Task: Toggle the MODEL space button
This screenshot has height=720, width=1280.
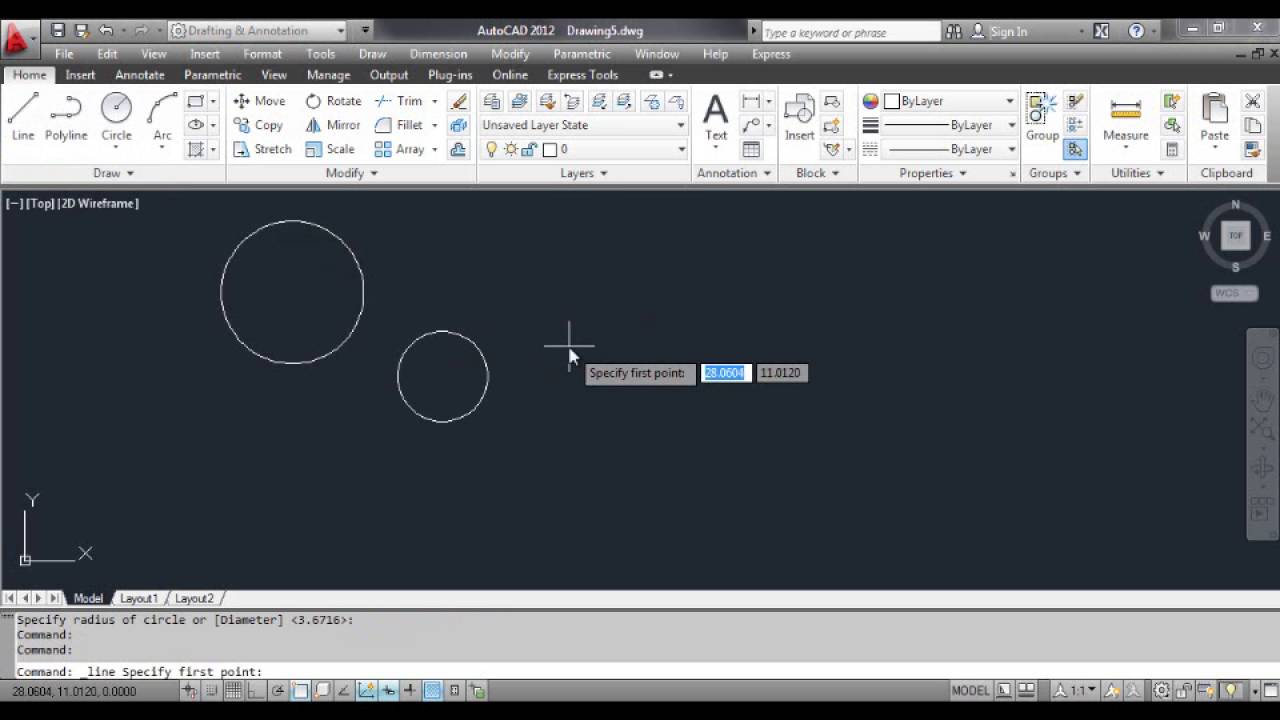Action: (970, 691)
